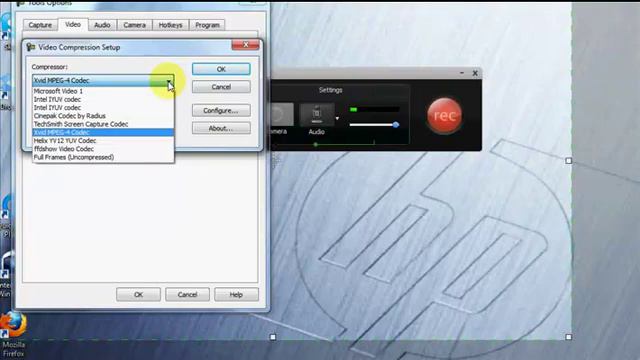
Task: Minimize the recorder window
Action: [x=462, y=73]
